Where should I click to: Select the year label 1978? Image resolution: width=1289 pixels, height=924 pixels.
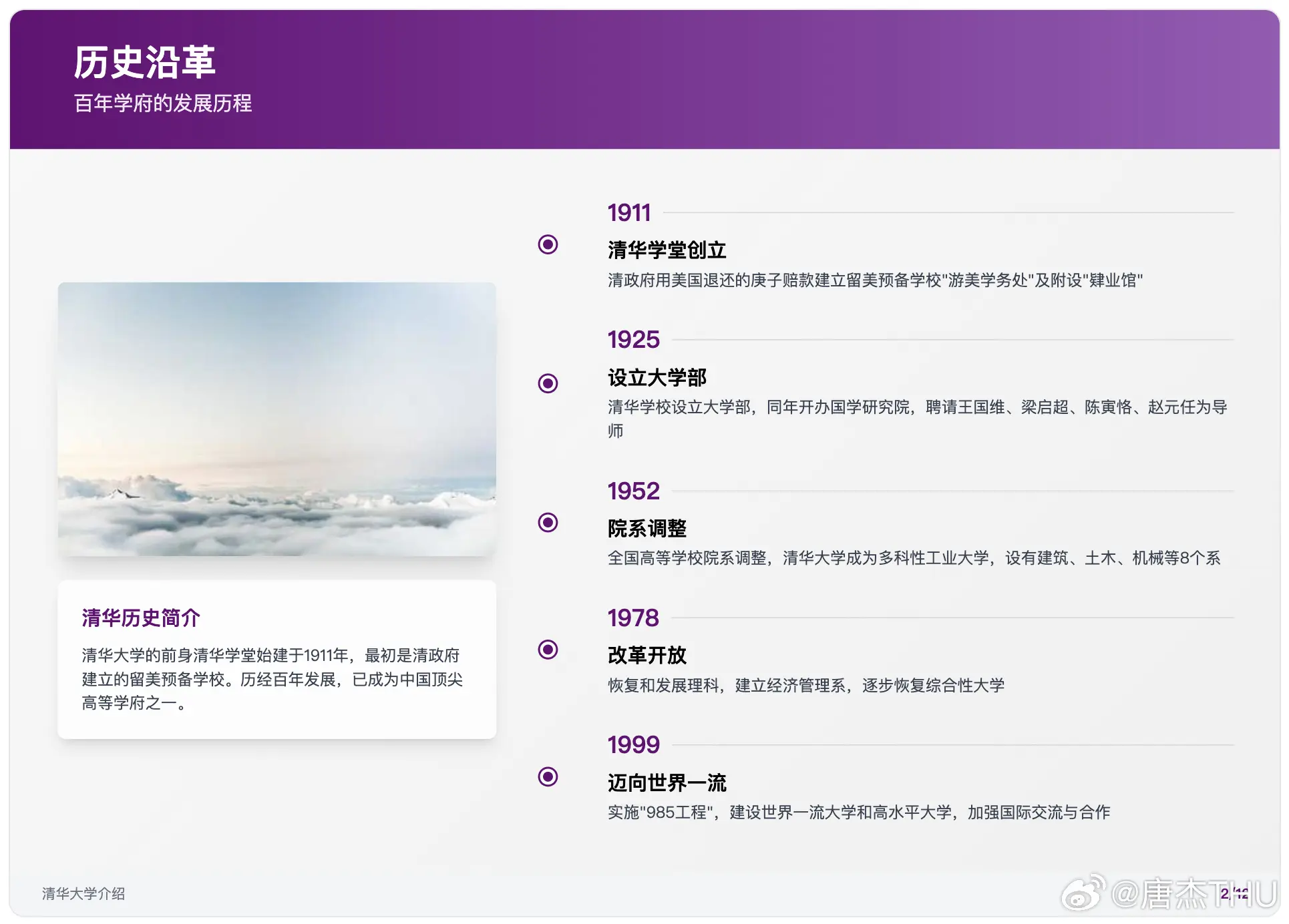(633, 618)
